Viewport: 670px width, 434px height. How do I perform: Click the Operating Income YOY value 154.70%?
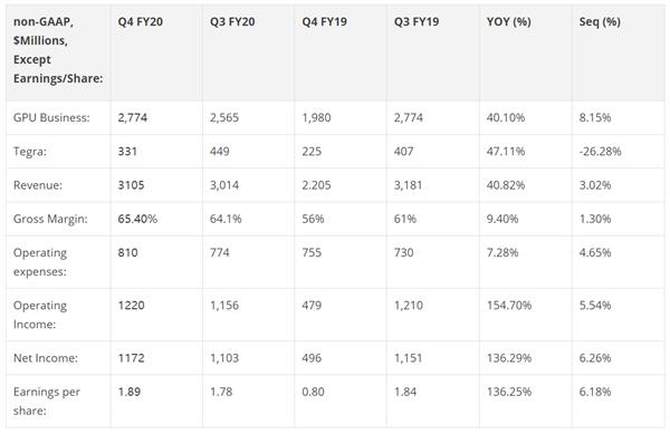point(510,304)
